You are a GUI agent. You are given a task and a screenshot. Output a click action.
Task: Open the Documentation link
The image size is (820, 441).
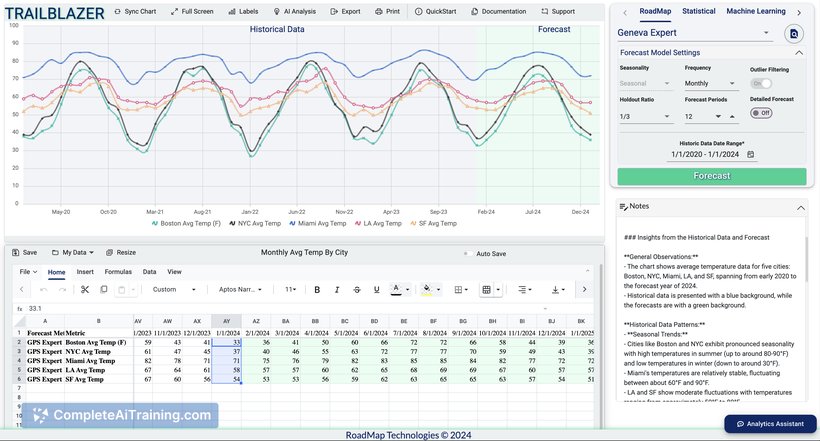click(498, 11)
